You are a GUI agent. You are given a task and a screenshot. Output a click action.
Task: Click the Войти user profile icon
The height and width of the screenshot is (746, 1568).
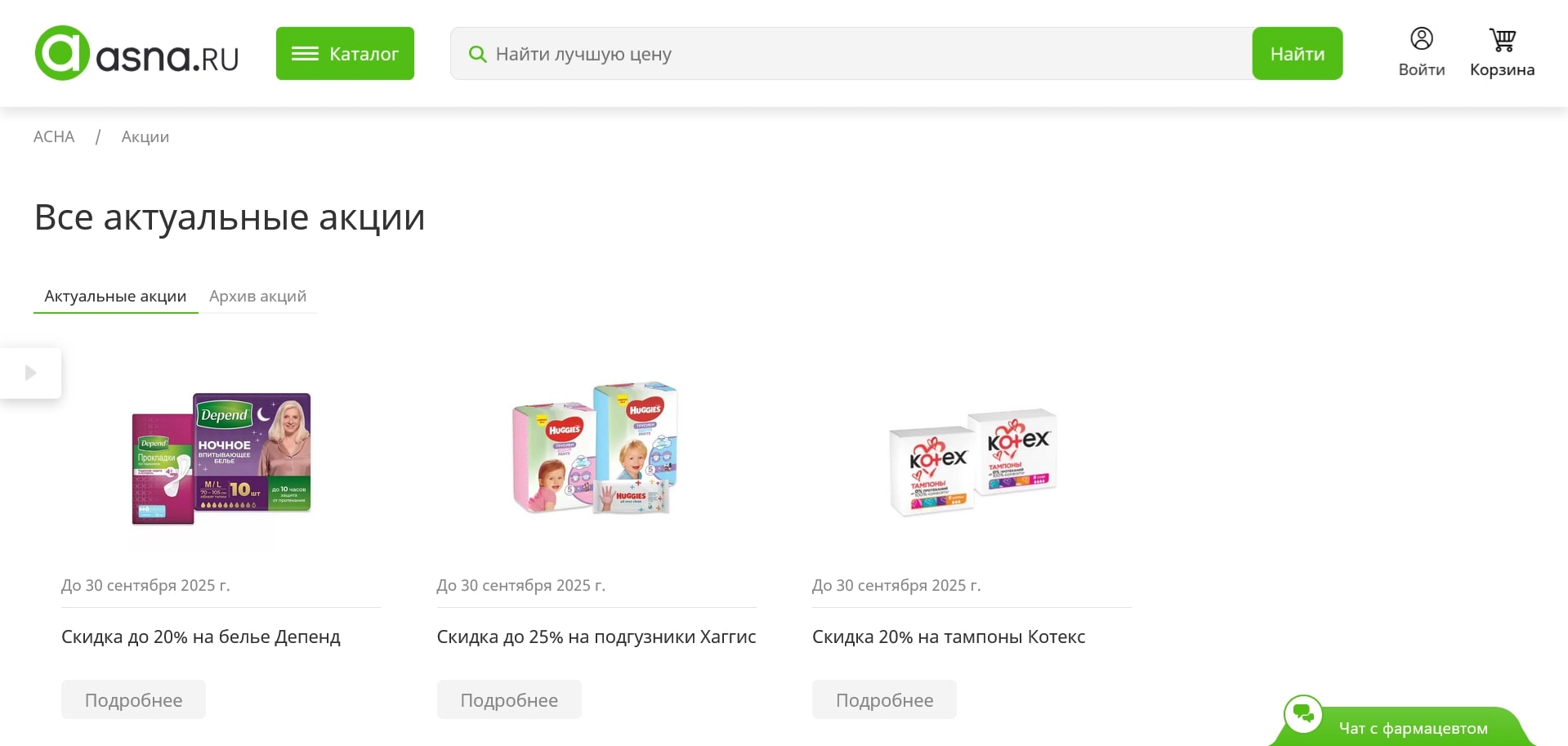click(1421, 39)
